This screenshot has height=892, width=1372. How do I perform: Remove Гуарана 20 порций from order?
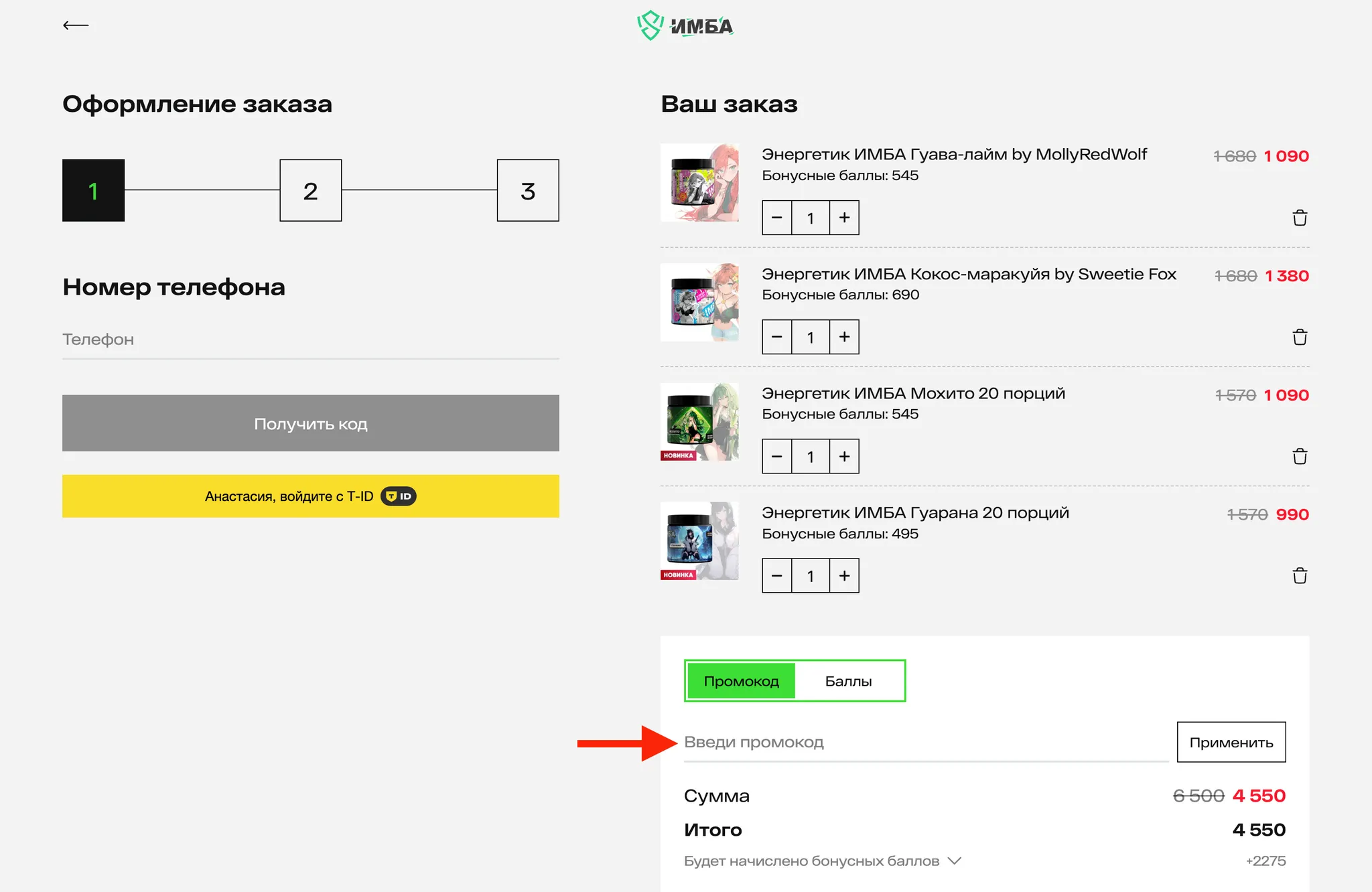coord(1300,575)
